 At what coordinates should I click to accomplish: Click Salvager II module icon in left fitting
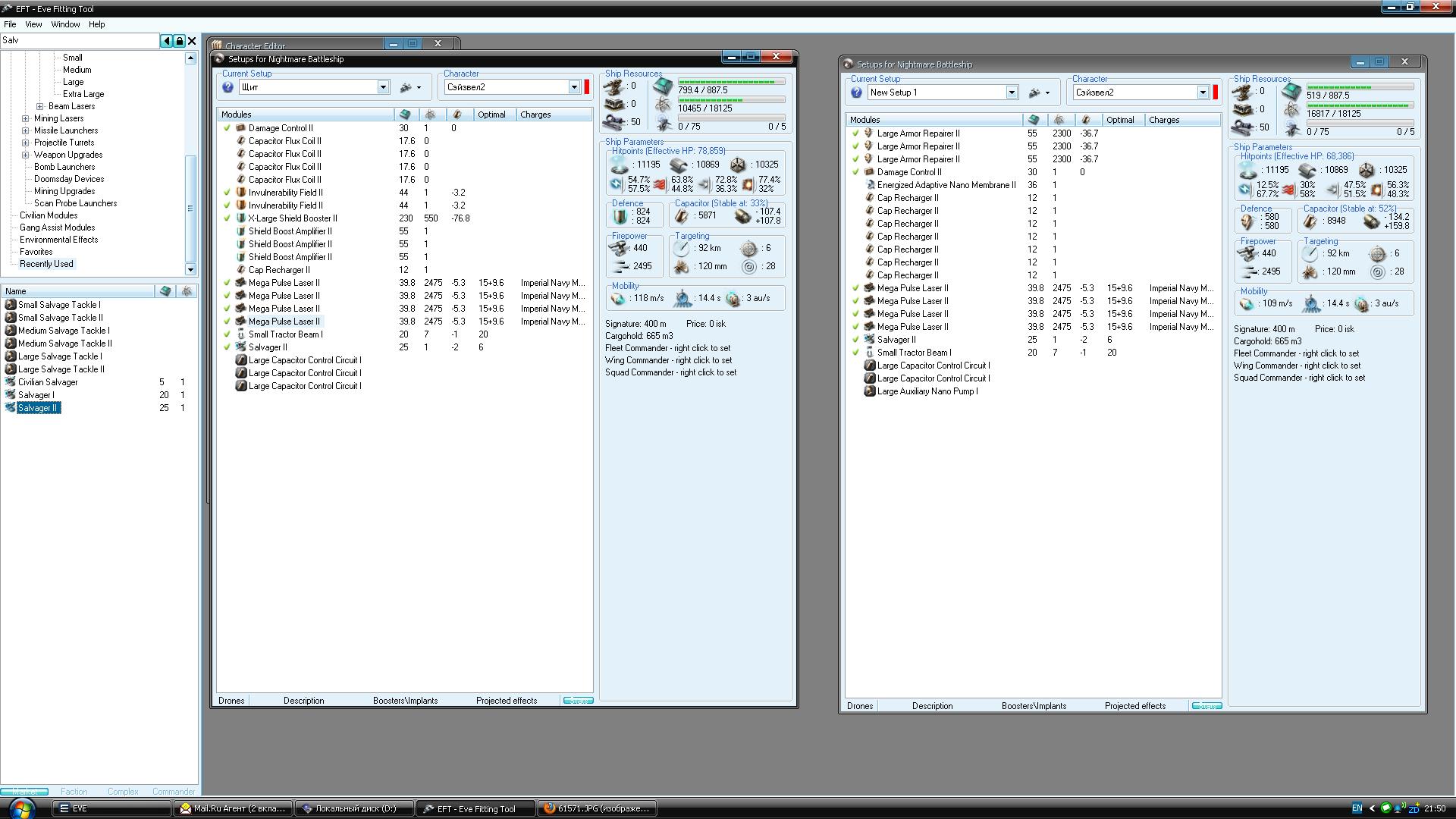(x=241, y=347)
